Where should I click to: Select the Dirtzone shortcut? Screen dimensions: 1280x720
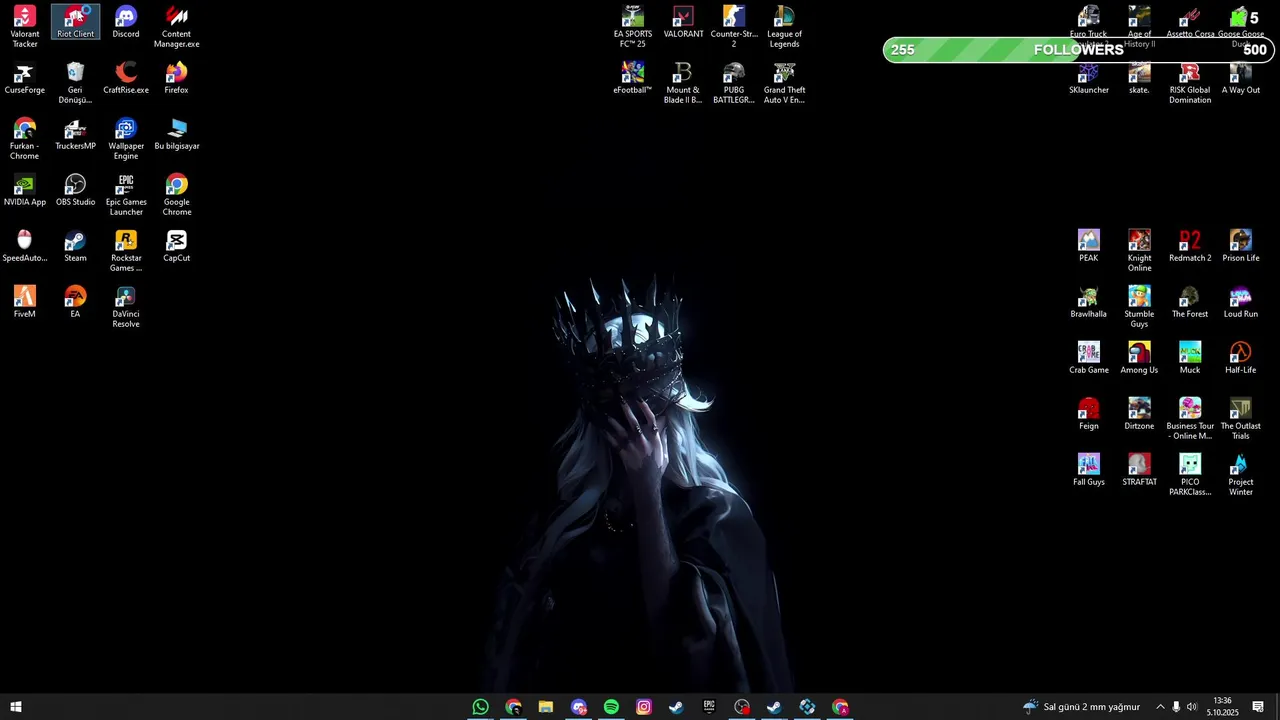click(x=1139, y=414)
